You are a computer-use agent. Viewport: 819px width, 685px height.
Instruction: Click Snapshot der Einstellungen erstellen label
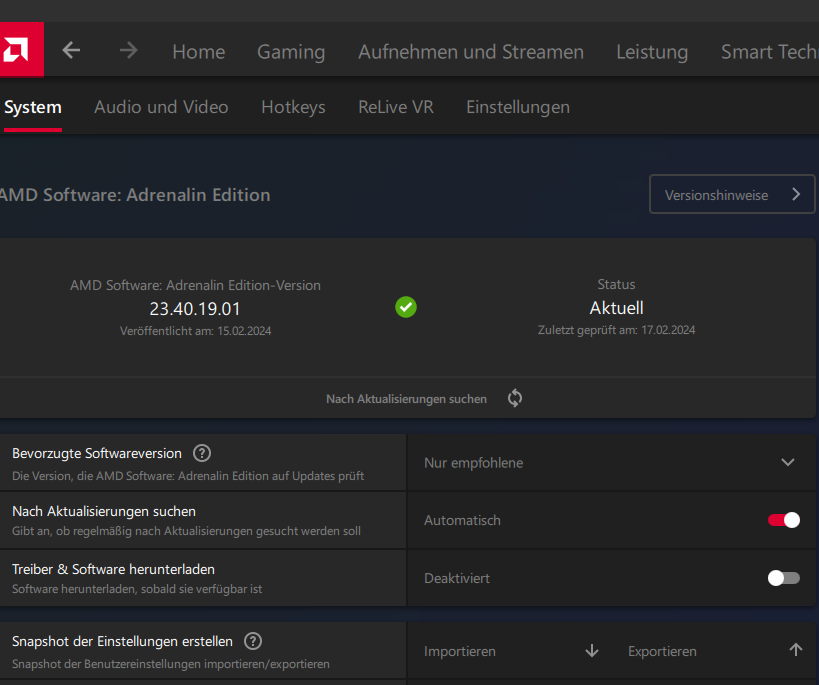[x=122, y=641]
